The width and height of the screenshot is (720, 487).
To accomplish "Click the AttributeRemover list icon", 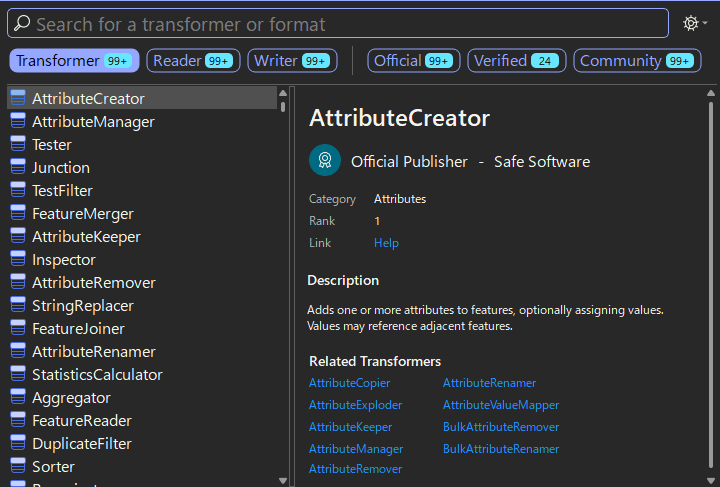I will [x=18, y=281].
